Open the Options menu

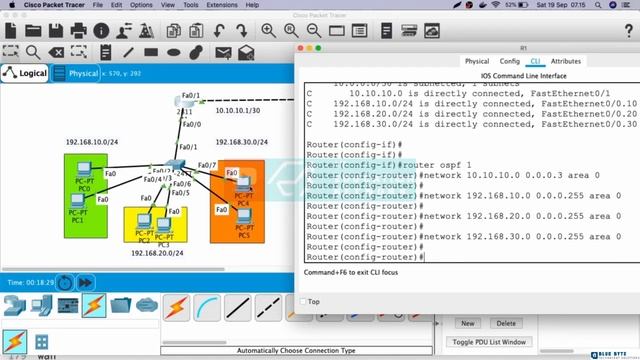141,5
